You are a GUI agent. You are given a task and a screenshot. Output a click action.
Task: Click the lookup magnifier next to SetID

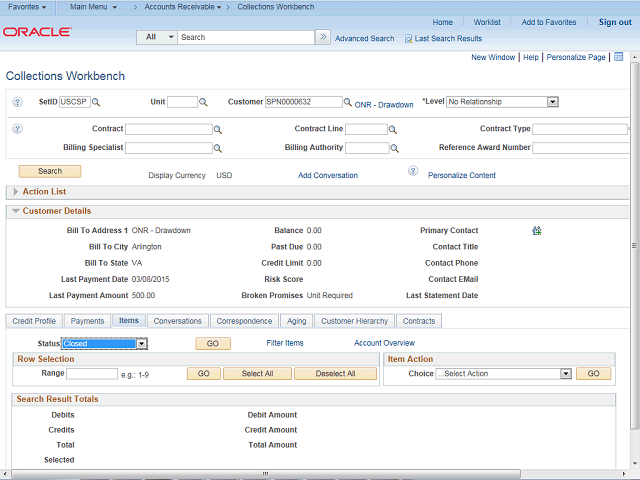96,102
